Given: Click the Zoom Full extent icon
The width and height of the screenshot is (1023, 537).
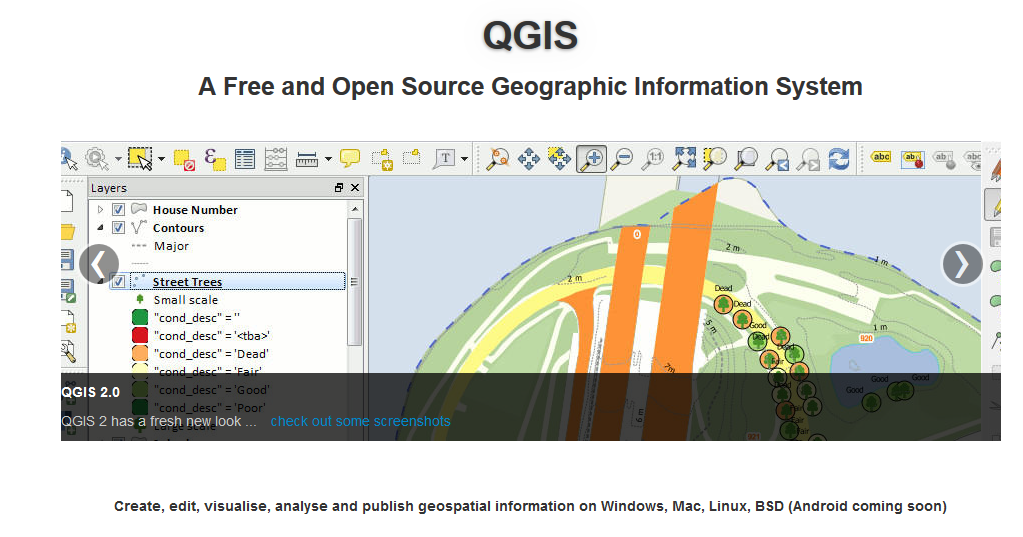Looking at the screenshot, I should coord(684,159).
